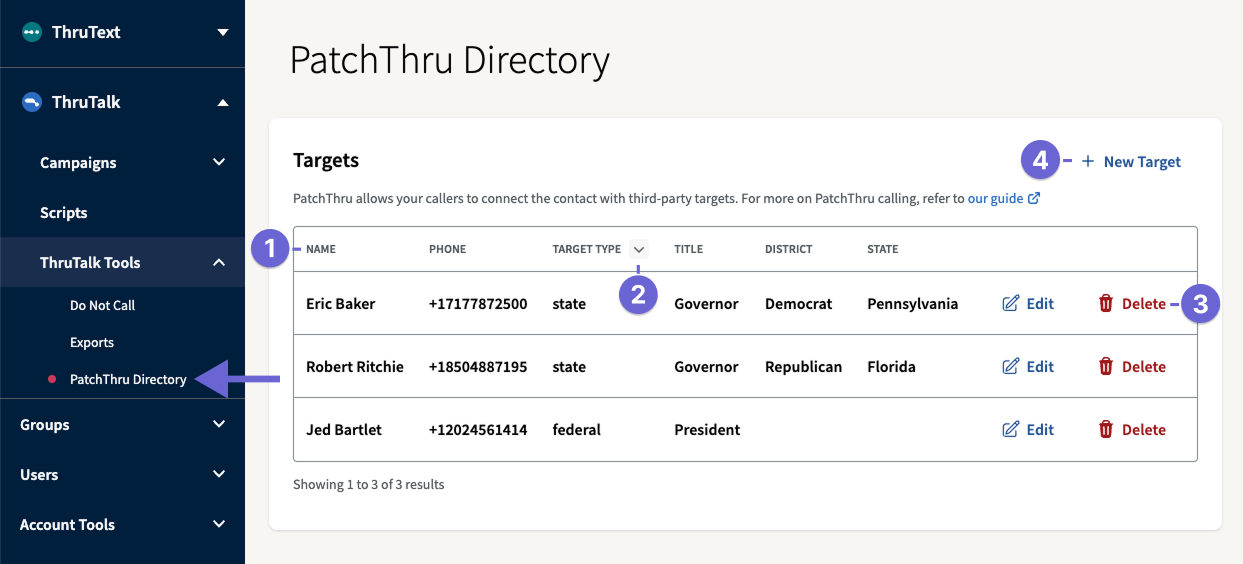Click the STATE column header
This screenshot has height=564, width=1243.
[883, 249]
